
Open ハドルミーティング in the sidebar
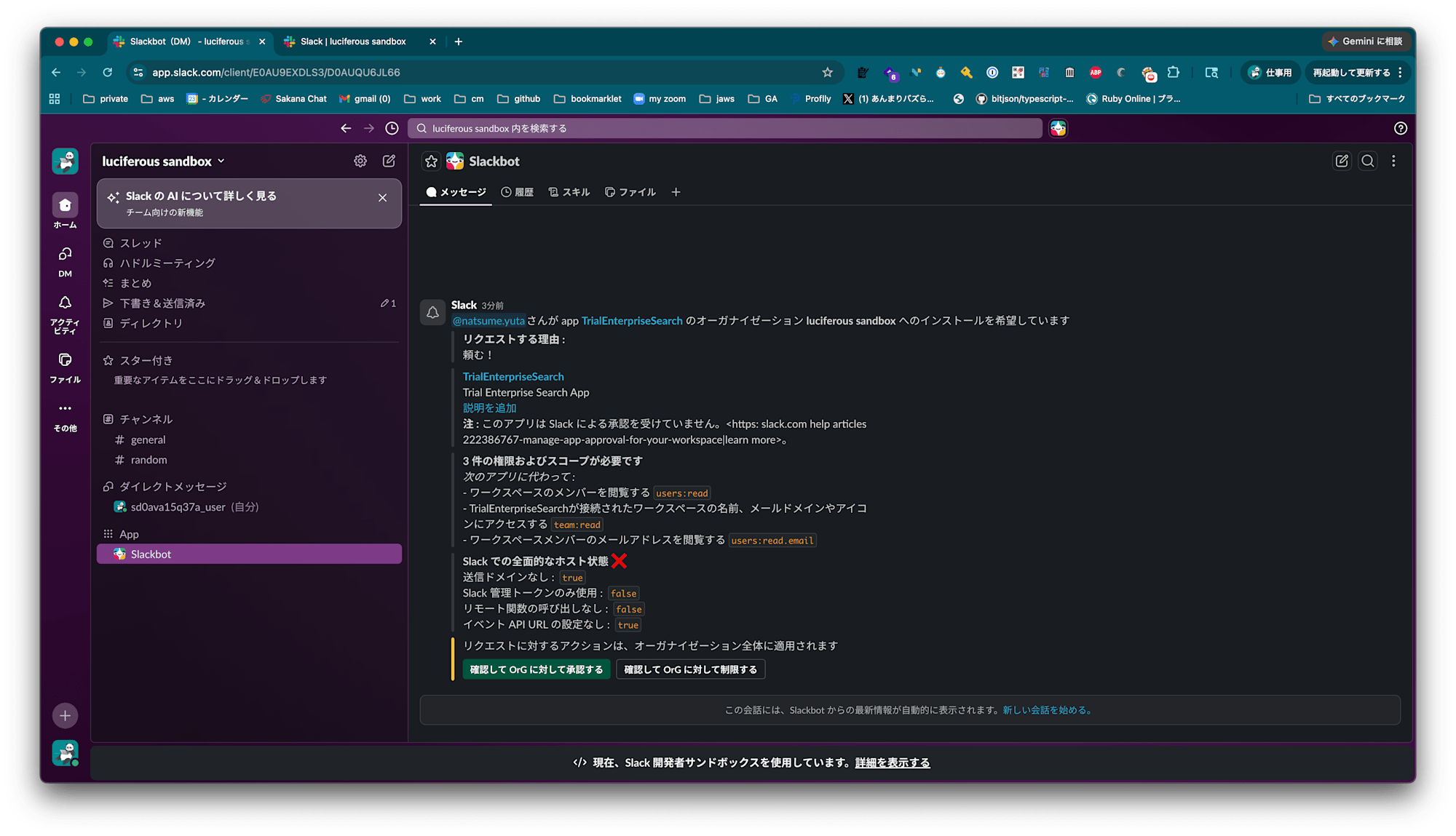point(249,263)
